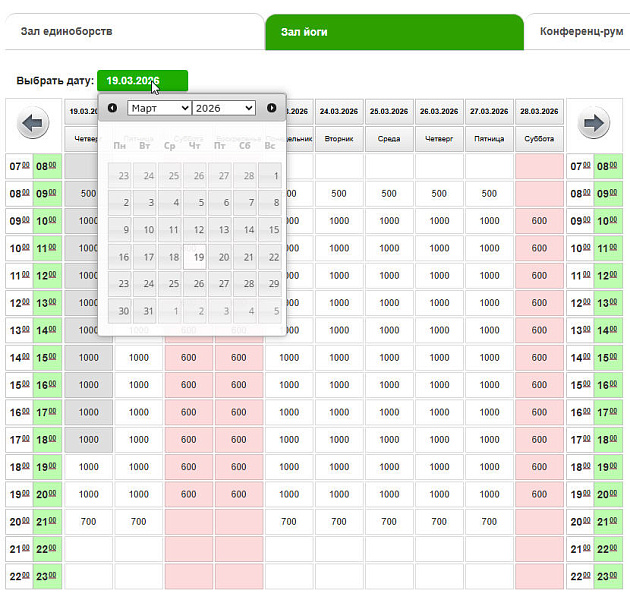Pick March 1 in the calendar popup

click(x=270, y=176)
